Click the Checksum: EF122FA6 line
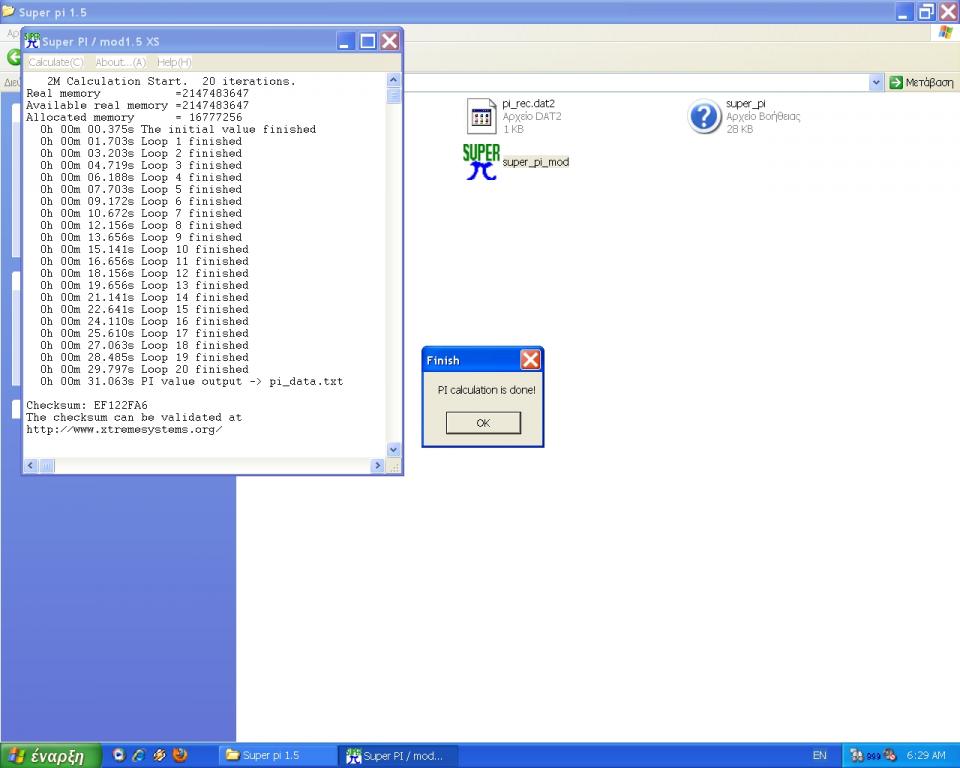The width and height of the screenshot is (960, 768). pyautogui.click(x=86, y=405)
